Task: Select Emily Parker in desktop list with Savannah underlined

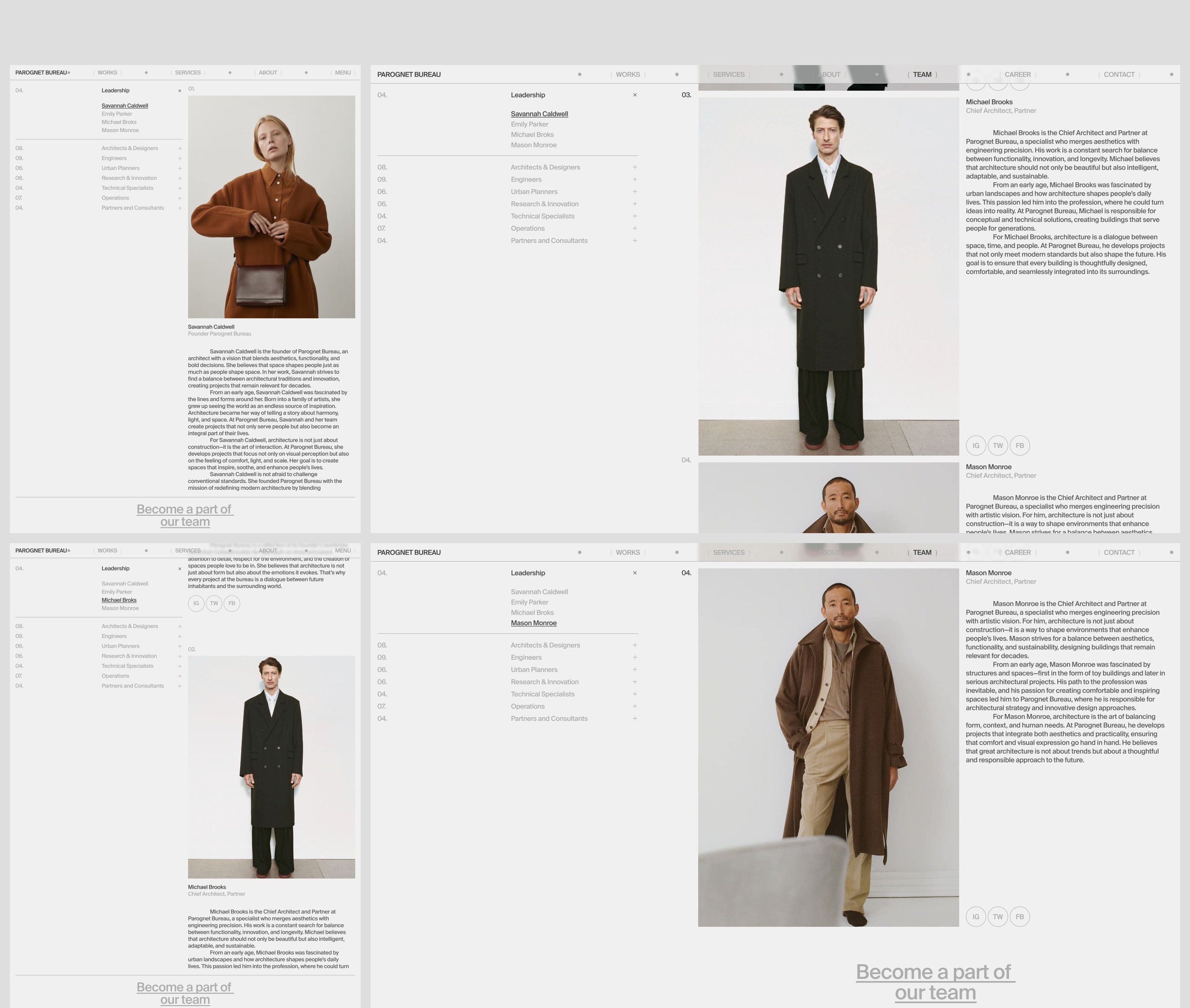Action: click(x=529, y=125)
